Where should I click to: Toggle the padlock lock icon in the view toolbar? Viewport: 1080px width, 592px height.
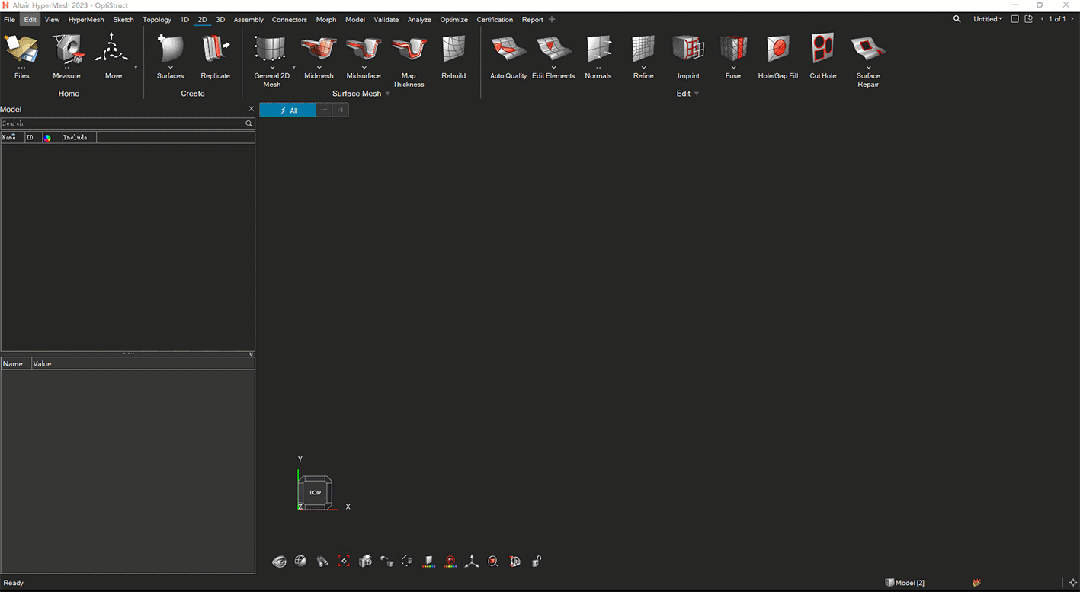coord(537,561)
